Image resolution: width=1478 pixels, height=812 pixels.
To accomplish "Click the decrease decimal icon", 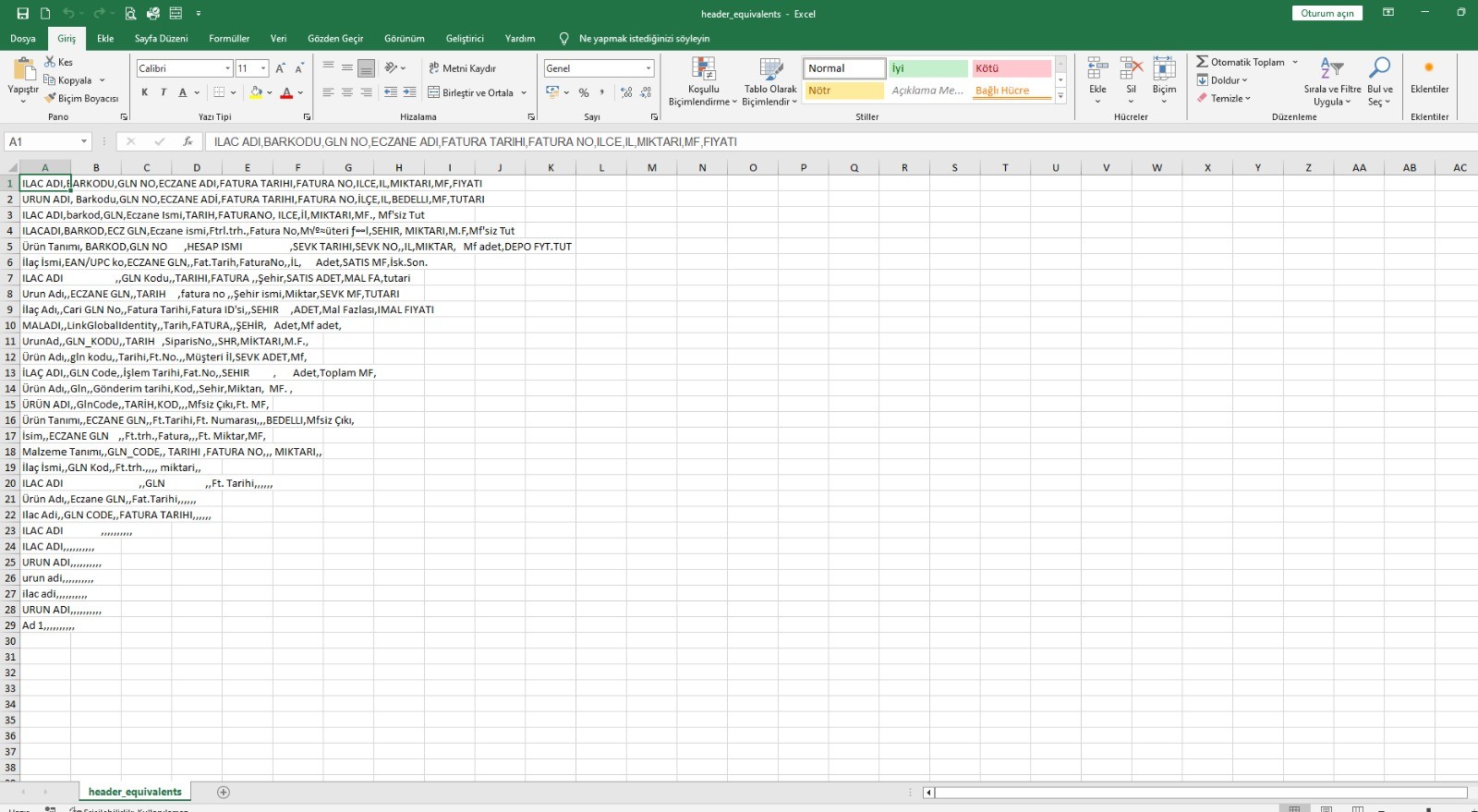I will (646, 92).
